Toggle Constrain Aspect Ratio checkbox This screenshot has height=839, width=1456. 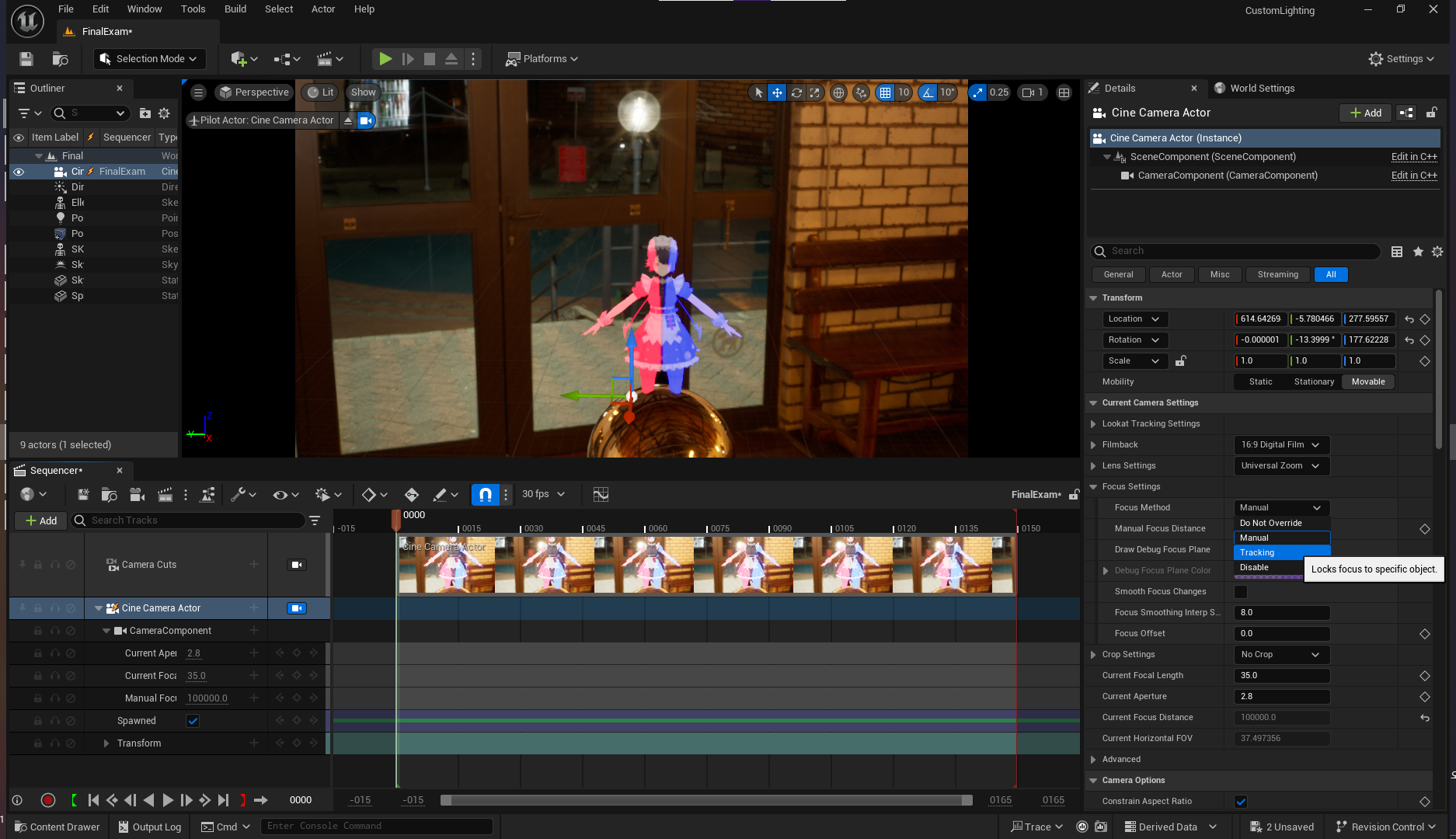[1241, 802]
